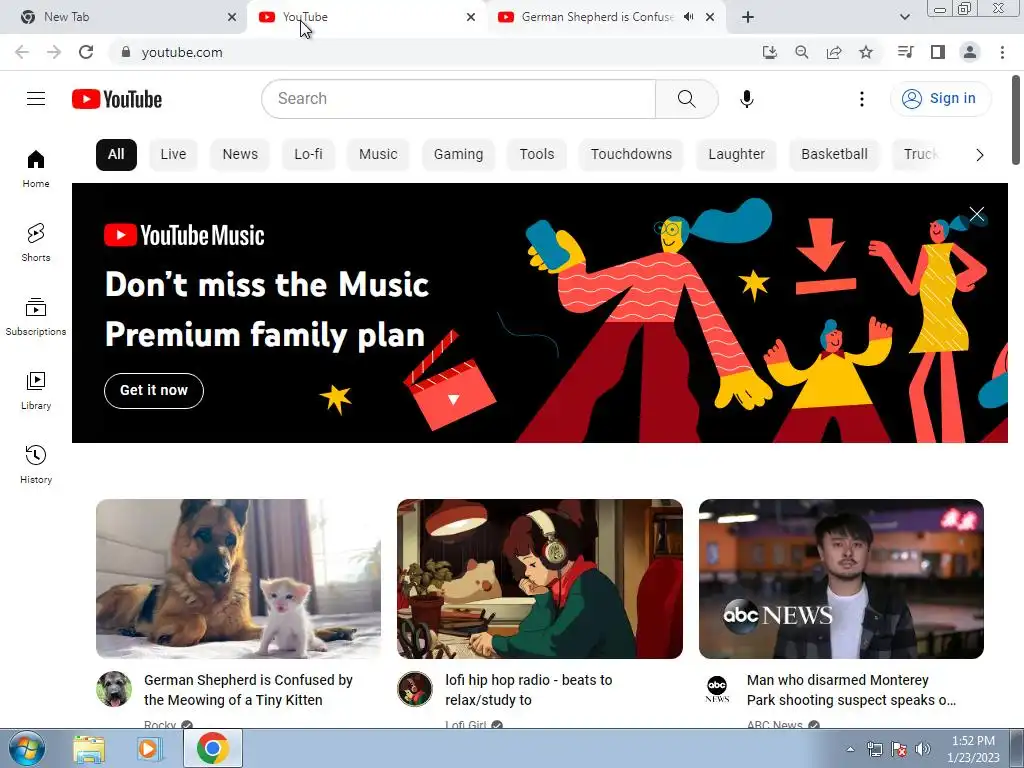The height and width of the screenshot is (768, 1024).
Task: Click Chrome icon in taskbar
Action: tap(212, 748)
